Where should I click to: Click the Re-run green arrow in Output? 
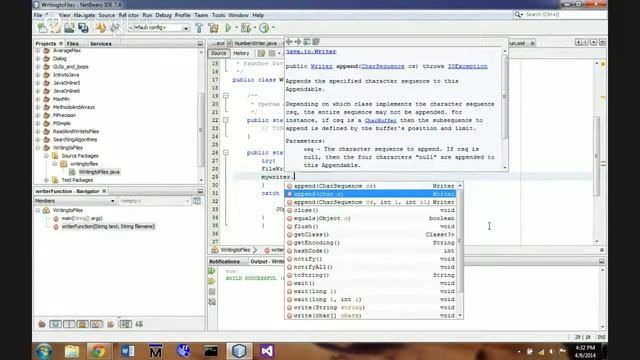click(x=212, y=271)
